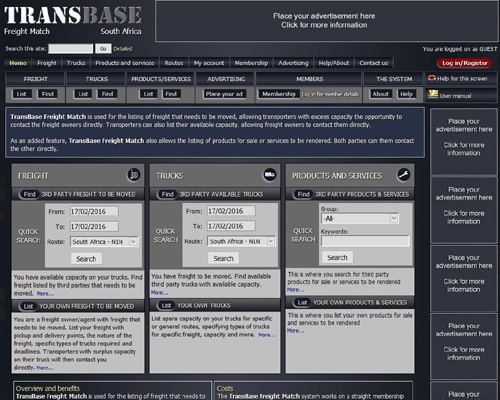Open the My account menu item

[209, 63]
